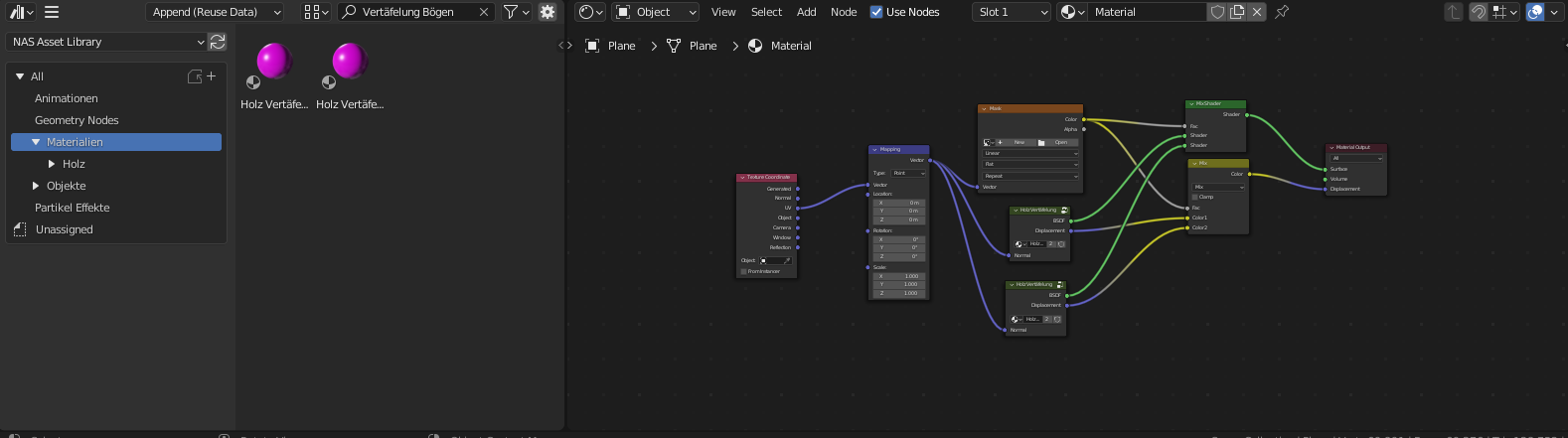The width and height of the screenshot is (1568, 438).
Task: Browse material datablock sphere icon
Action: point(1072,12)
